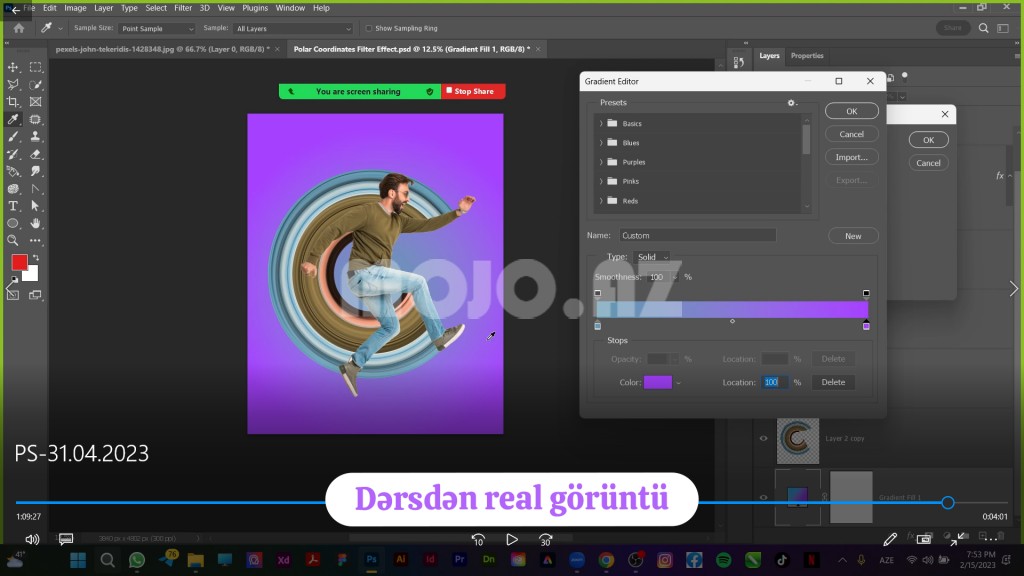Select the Move tool
1024x576 pixels.
pyautogui.click(x=13, y=67)
